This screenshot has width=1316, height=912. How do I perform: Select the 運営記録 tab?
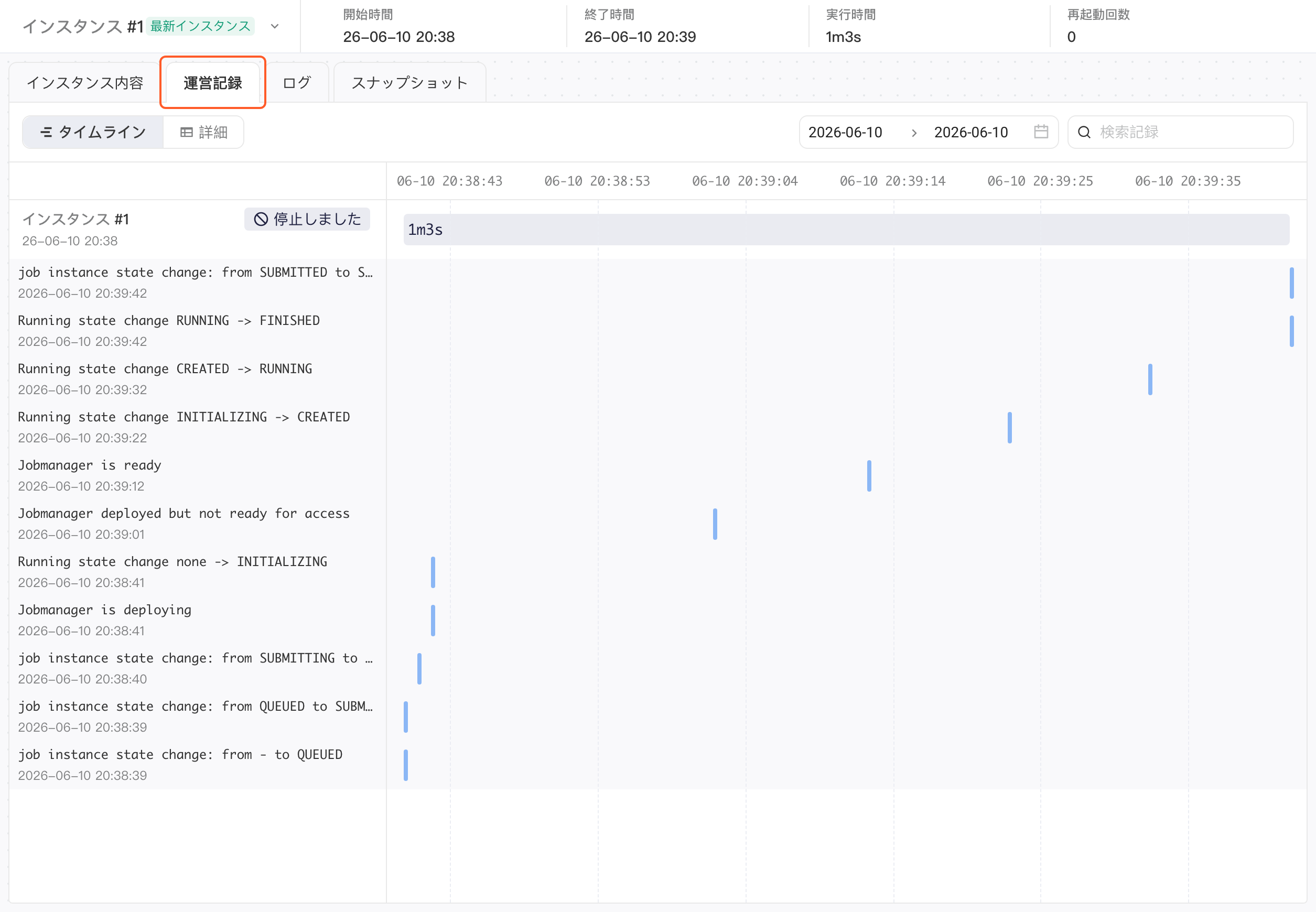point(213,83)
